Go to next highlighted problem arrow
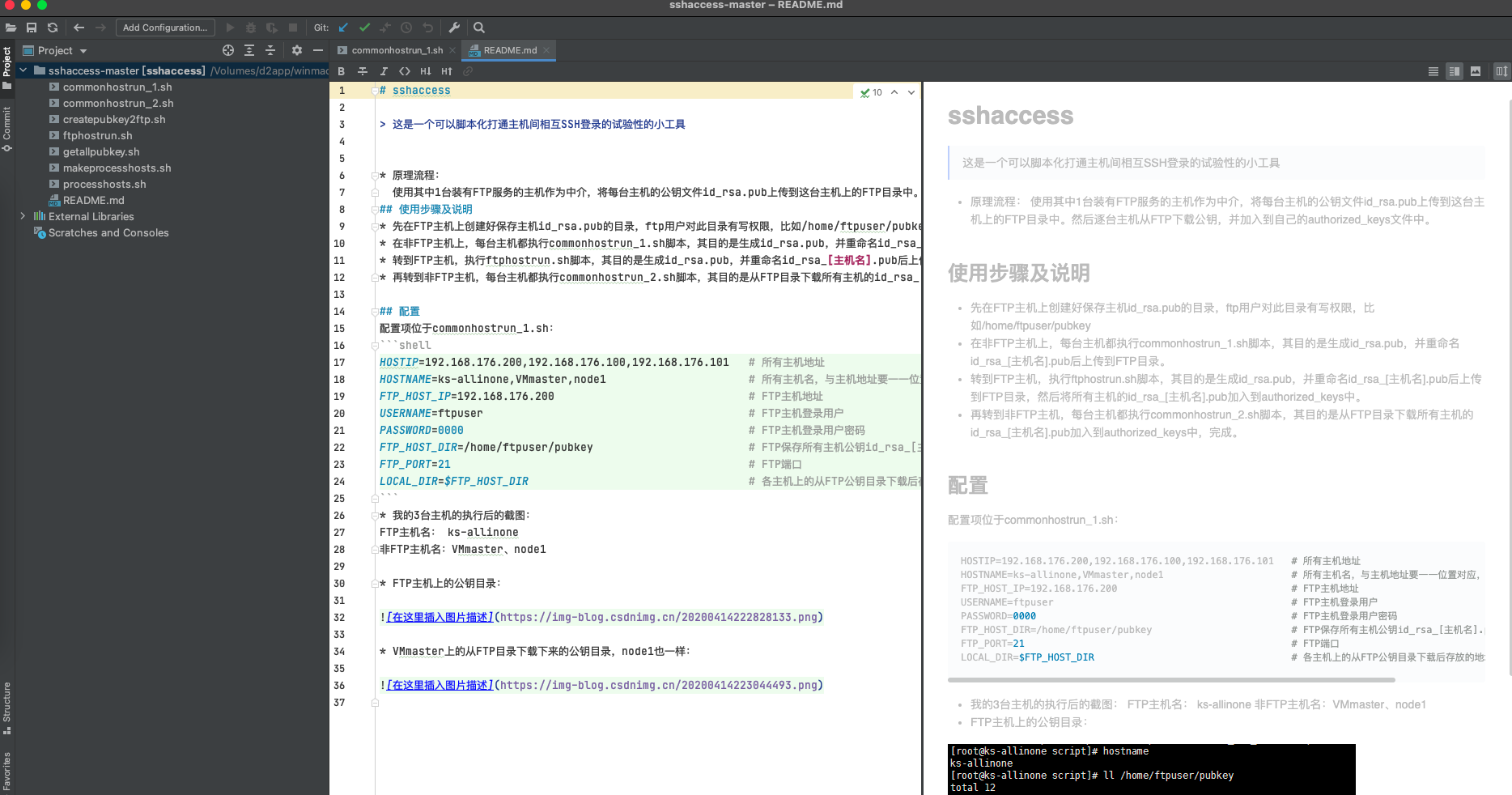 tap(911, 92)
